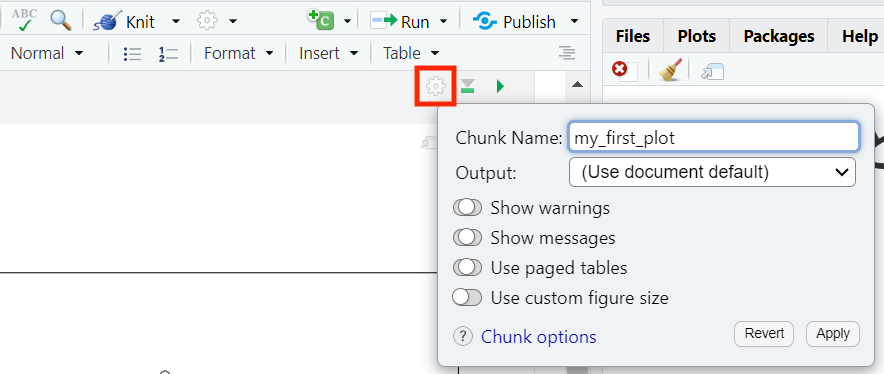Screen dimensions: 884x374
Task: Publish the document
Action: tap(514, 21)
